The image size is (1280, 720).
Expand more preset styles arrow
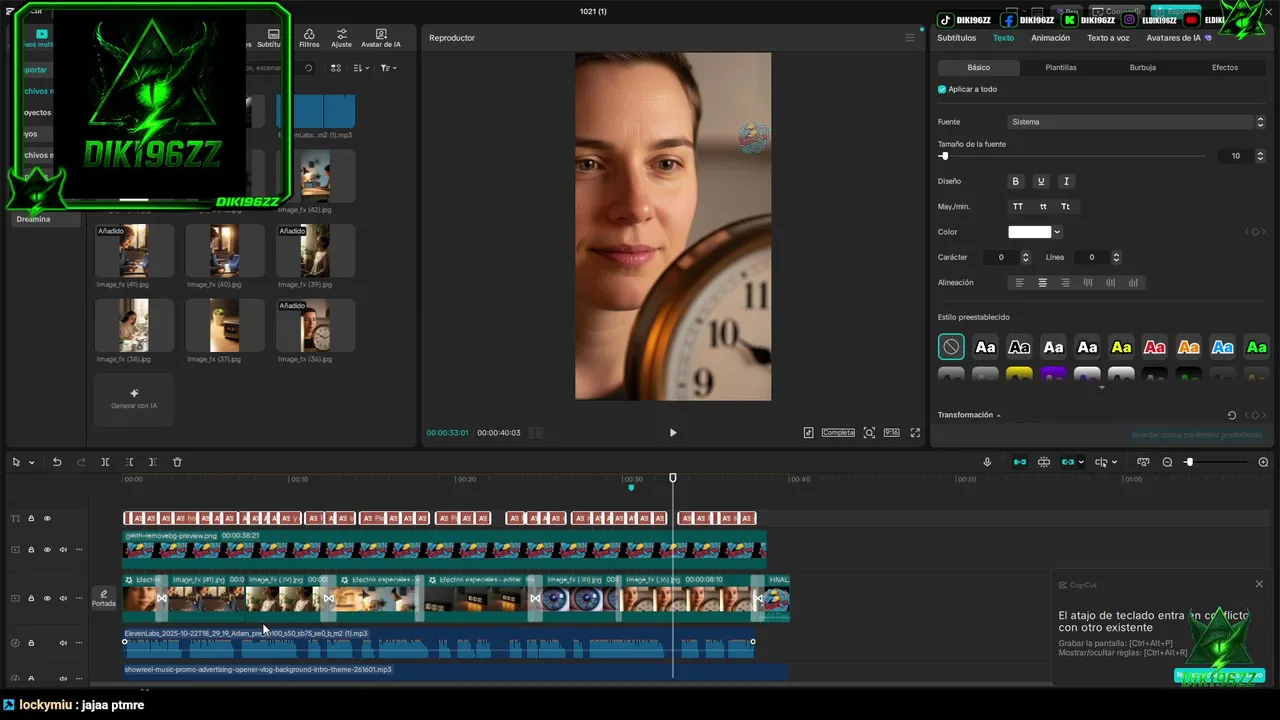pyautogui.click(x=1102, y=388)
